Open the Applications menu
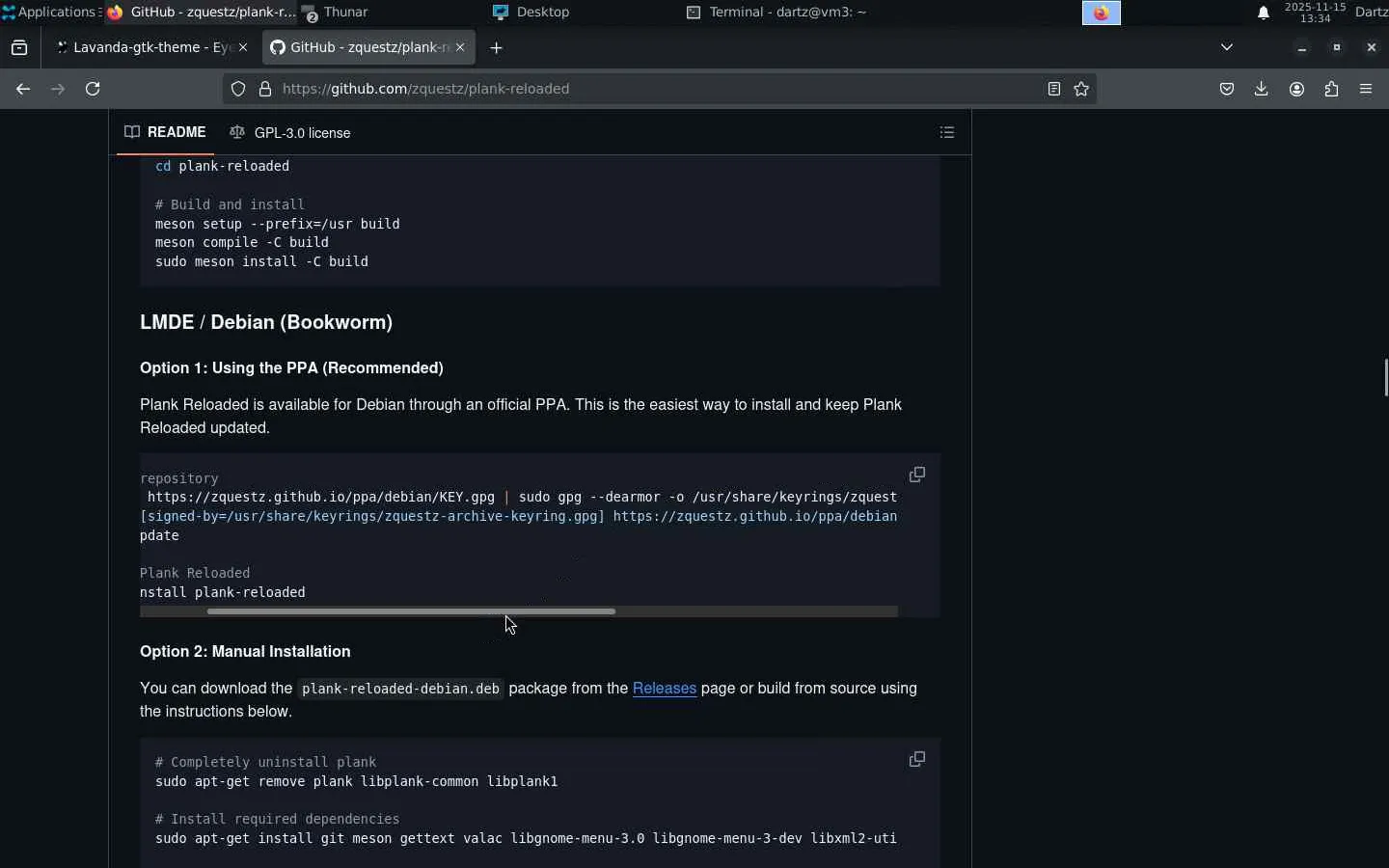This screenshot has height=868, width=1389. (50, 12)
